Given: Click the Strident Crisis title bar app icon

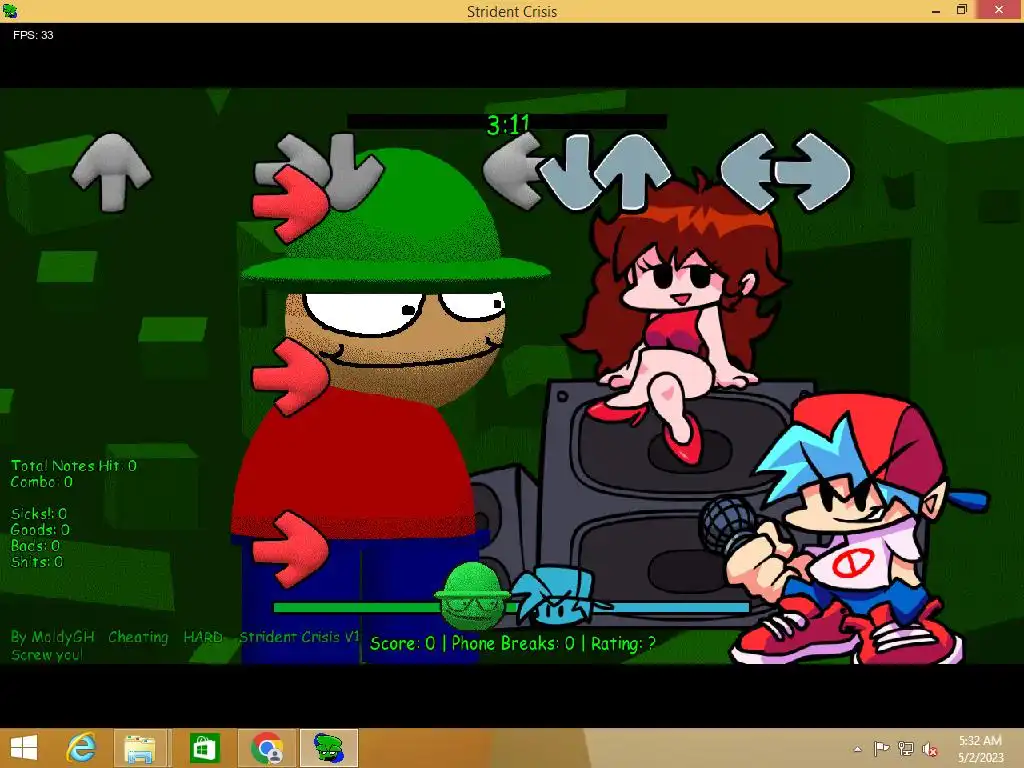Looking at the screenshot, I should (10, 11).
